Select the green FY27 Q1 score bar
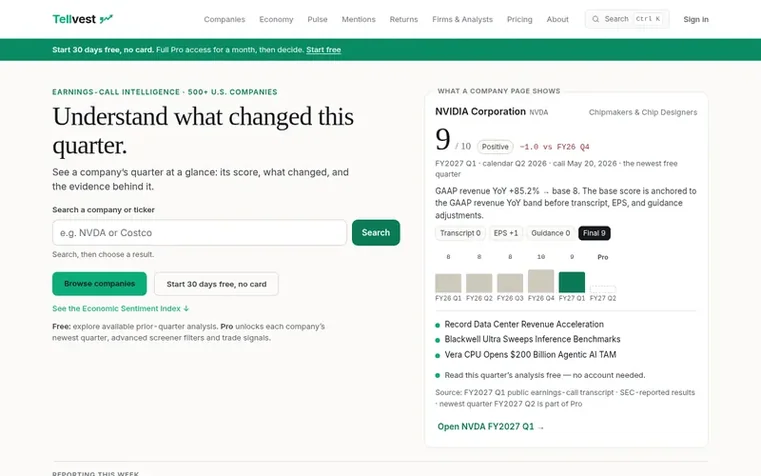761x476 pixels. tap(572, 282)
